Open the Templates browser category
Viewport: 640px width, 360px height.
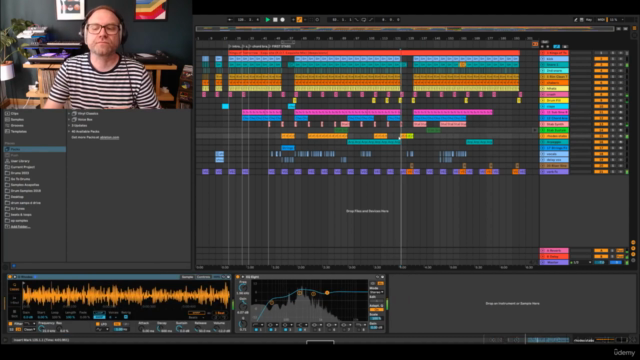click(19, 131)
